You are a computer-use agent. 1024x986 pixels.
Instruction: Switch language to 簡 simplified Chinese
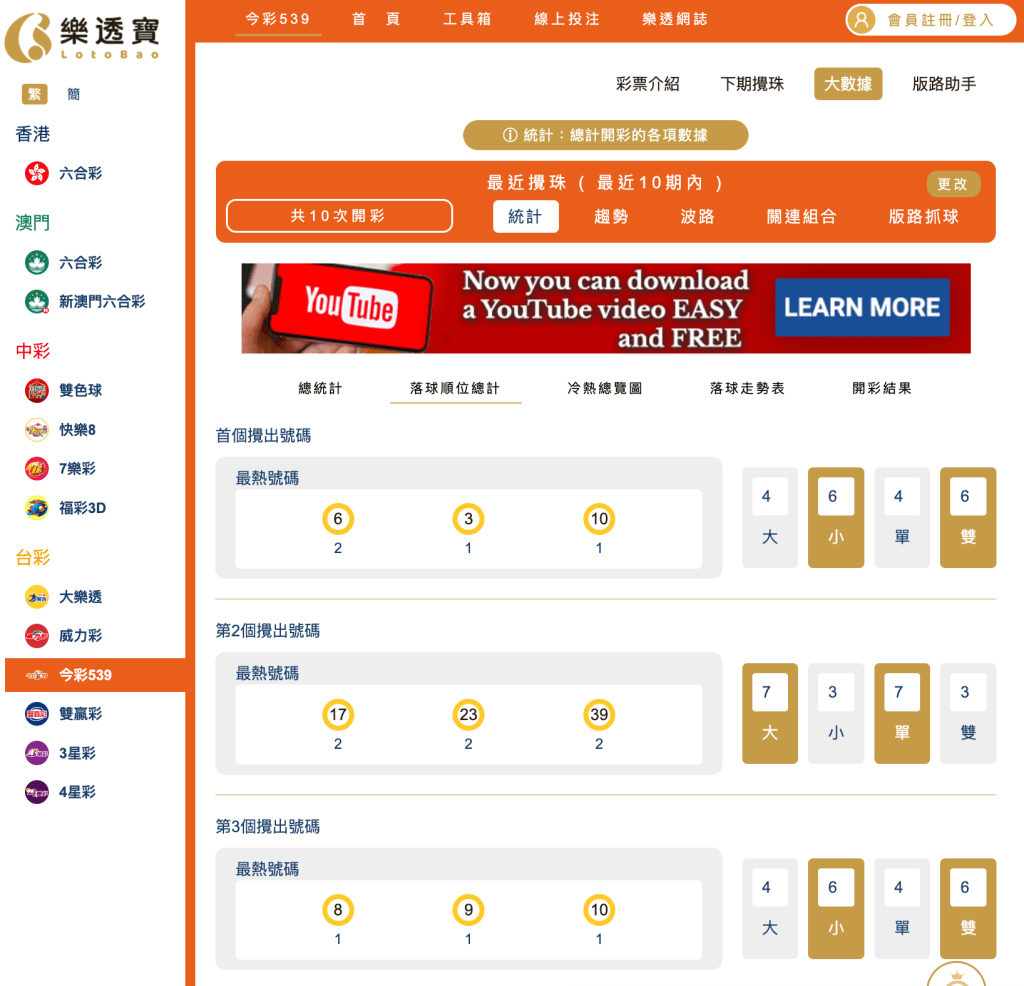[74, 94]
